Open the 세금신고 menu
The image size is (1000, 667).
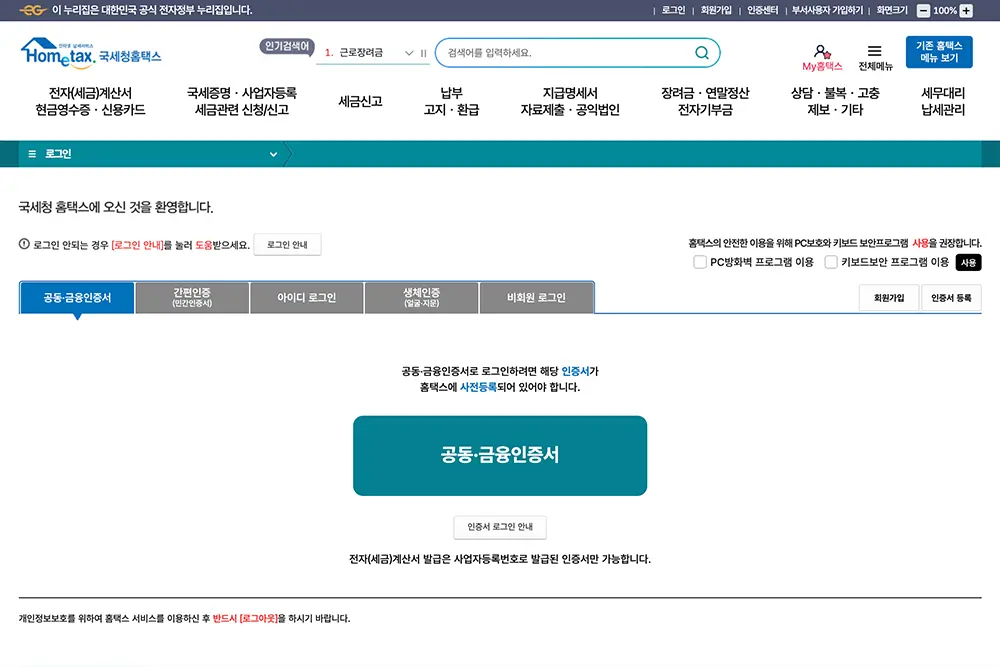coord(359,100)
